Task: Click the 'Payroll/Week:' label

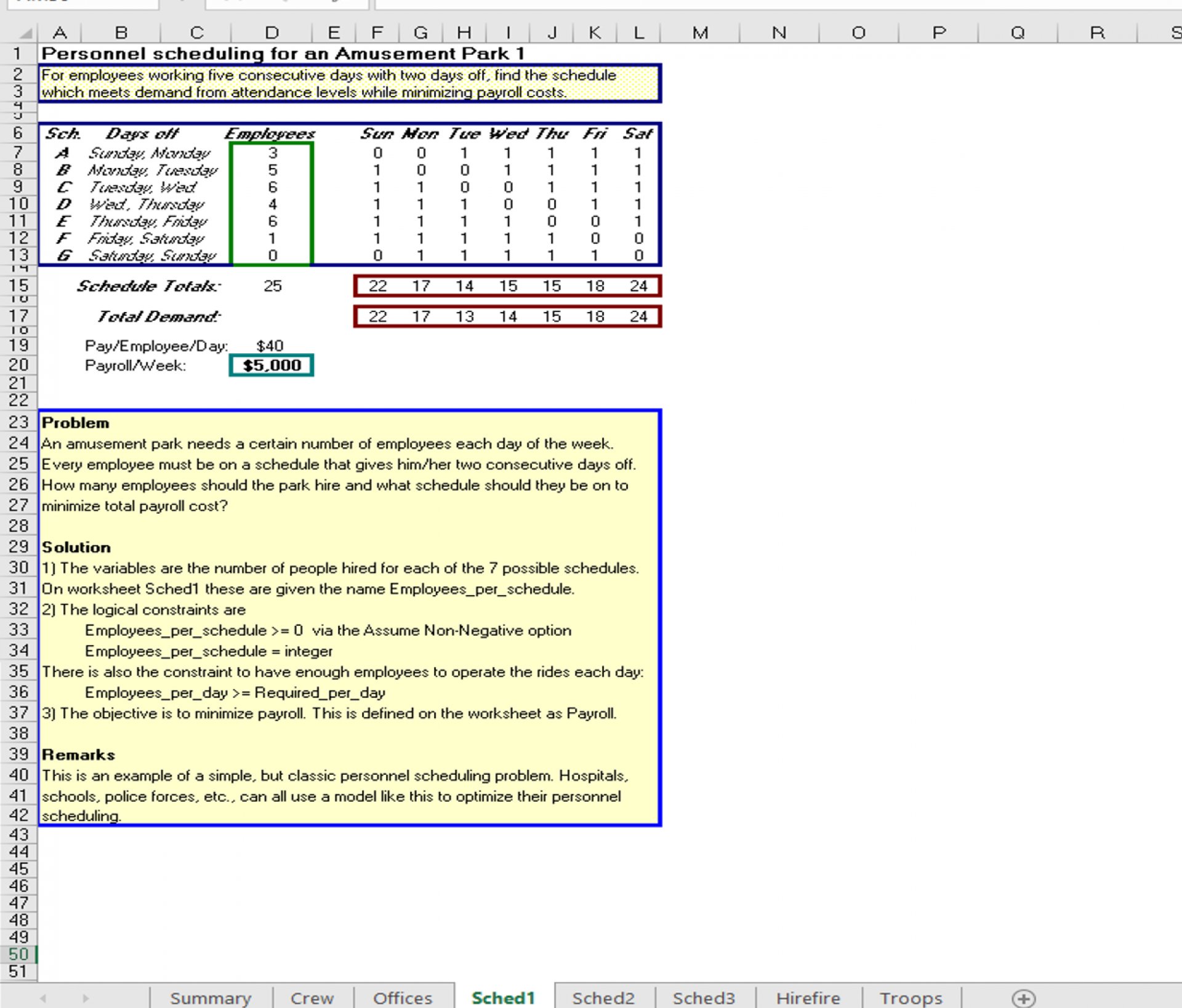Action: coord(135,366)
